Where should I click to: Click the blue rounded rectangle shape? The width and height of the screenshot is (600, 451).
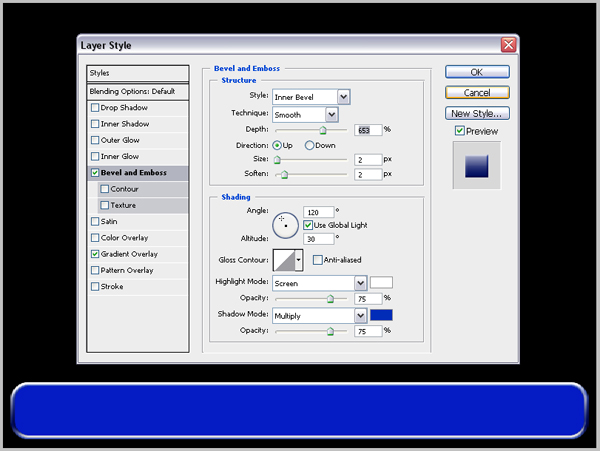tap(299, 410)
